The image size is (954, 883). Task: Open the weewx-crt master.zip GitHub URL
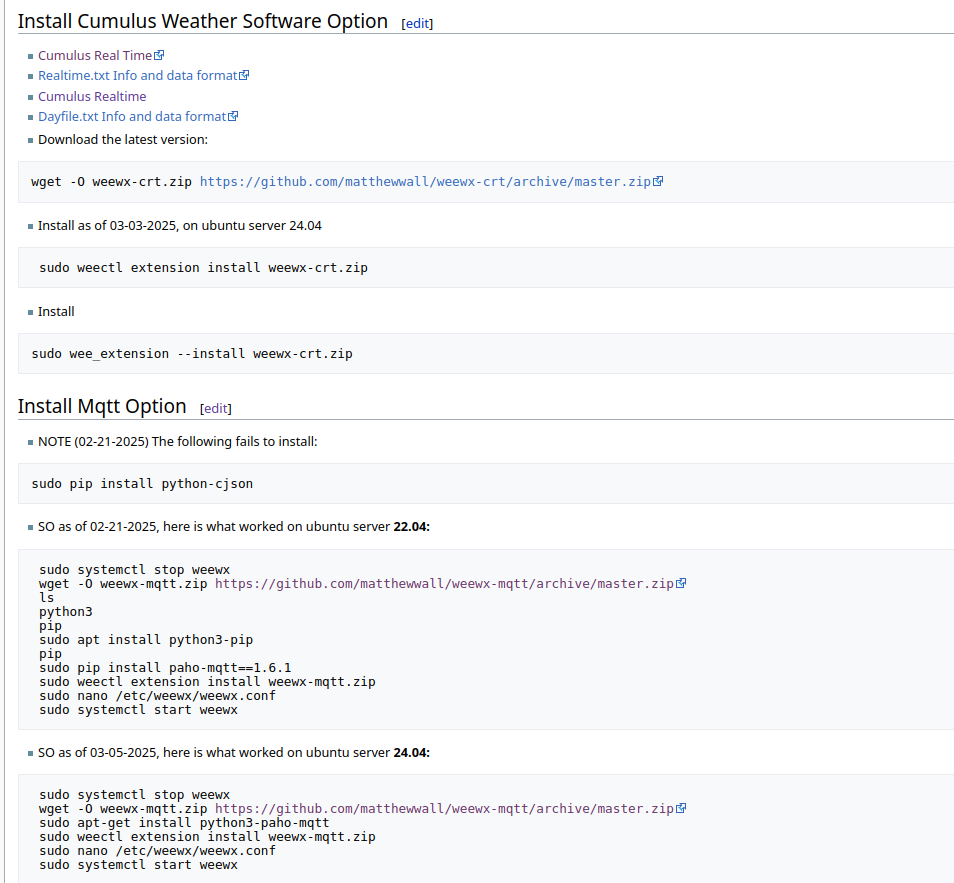[425, 182]
